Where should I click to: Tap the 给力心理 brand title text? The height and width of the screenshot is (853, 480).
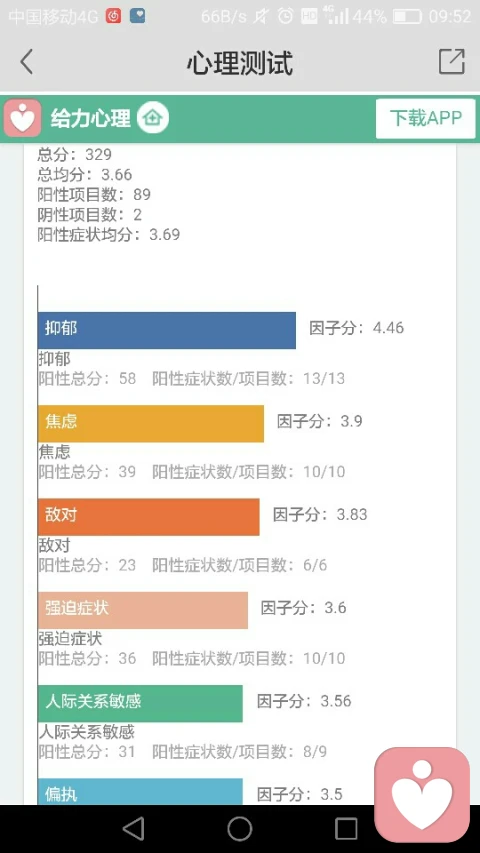91,118
